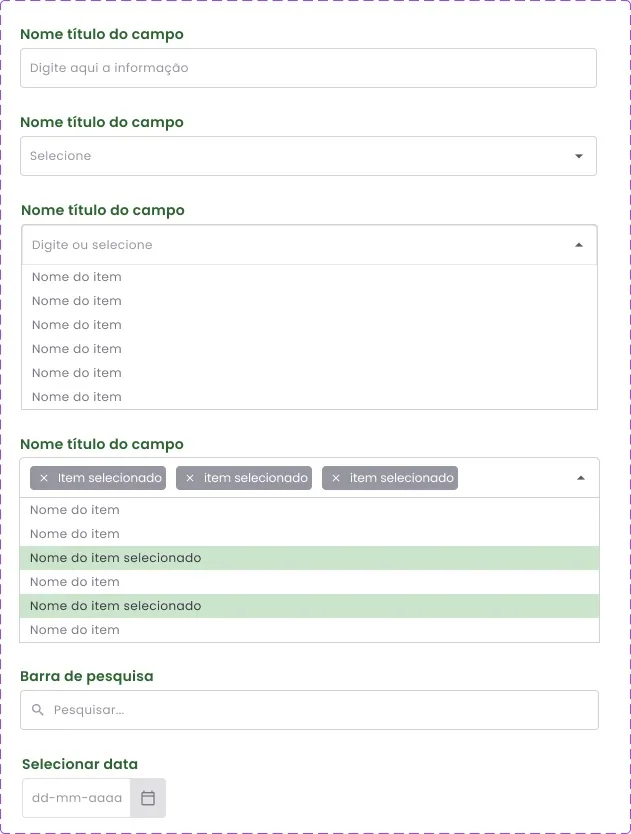
Task: Click the 'Barra de pesquisa' label
Action: (87, 677)
